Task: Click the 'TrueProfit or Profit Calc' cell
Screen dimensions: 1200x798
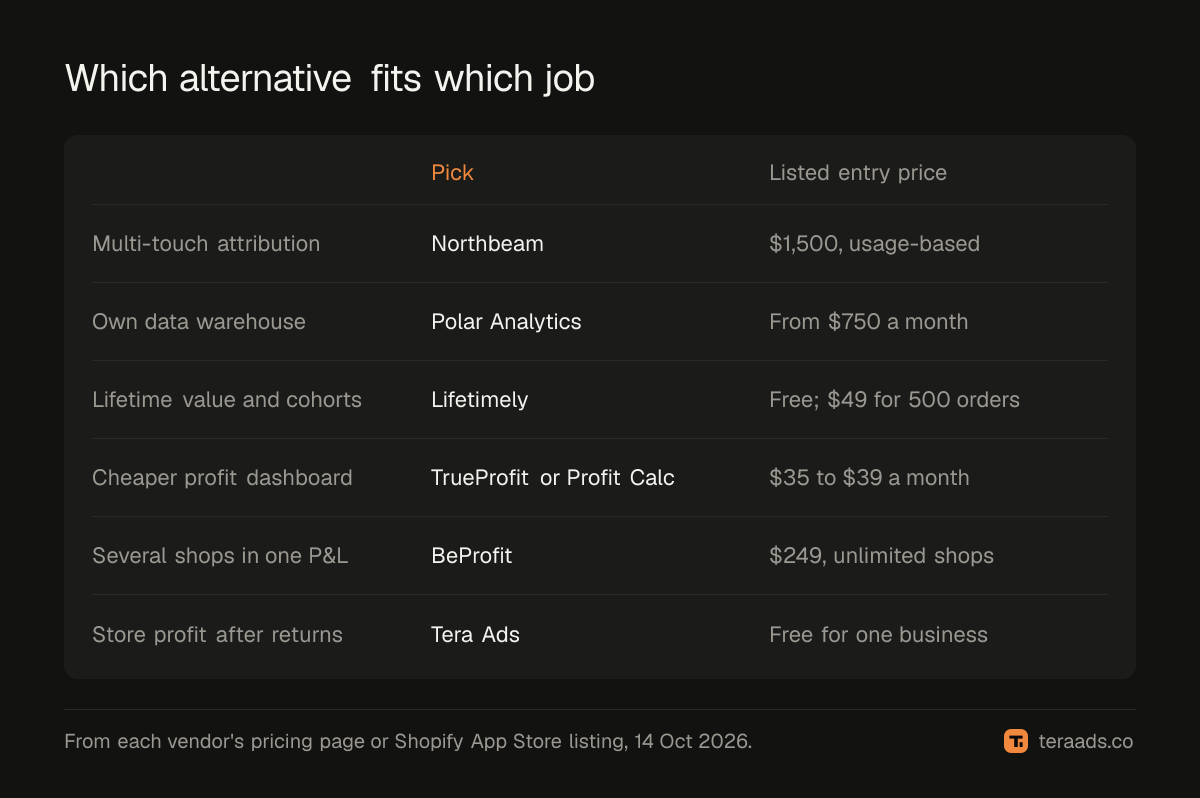Action: click(553, 477)
